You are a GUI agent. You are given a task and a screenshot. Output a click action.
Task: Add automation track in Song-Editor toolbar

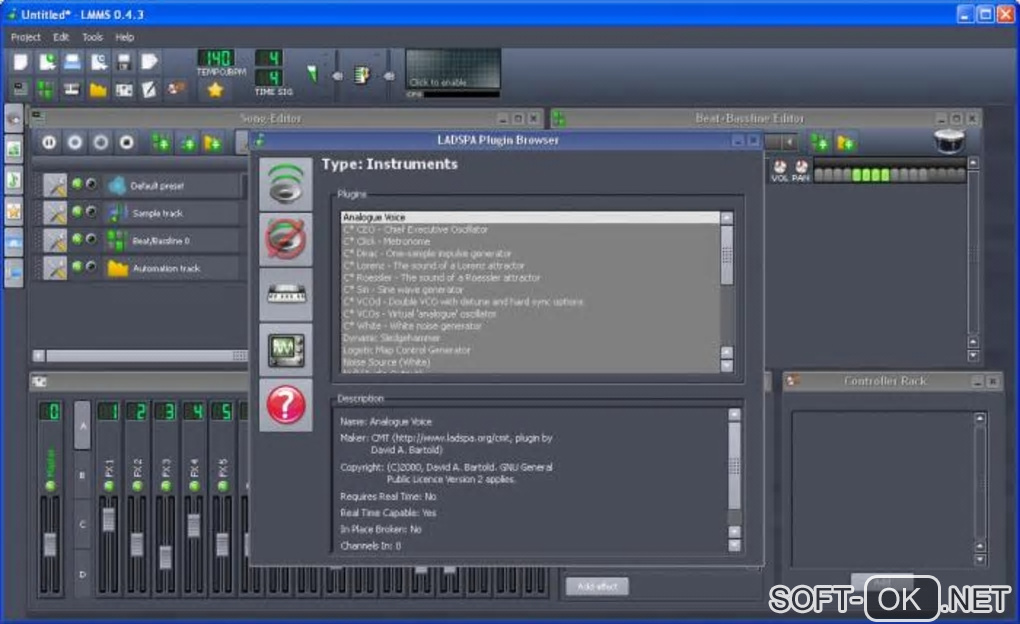pyautogui.click(x=213, y=142)
